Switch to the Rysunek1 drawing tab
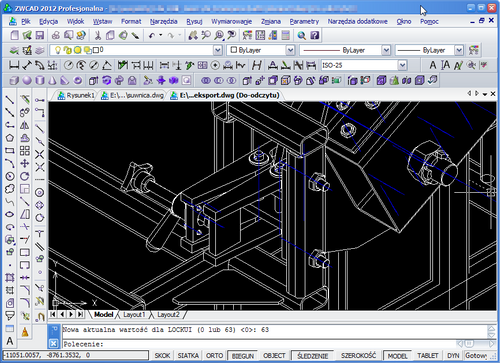This screenshot has height=363, width=500. click(76, 96)
